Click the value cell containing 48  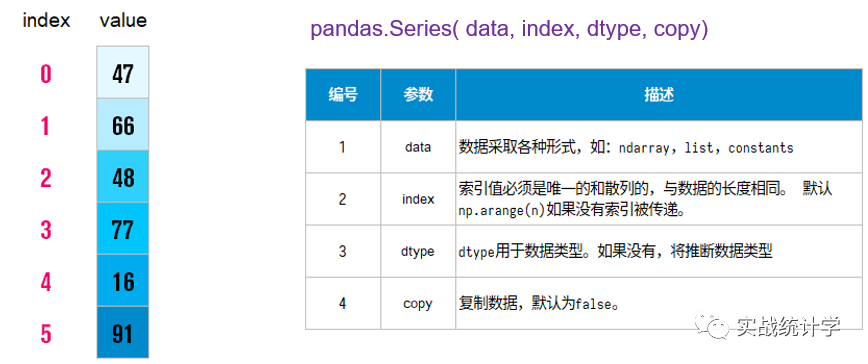point(123,176)
